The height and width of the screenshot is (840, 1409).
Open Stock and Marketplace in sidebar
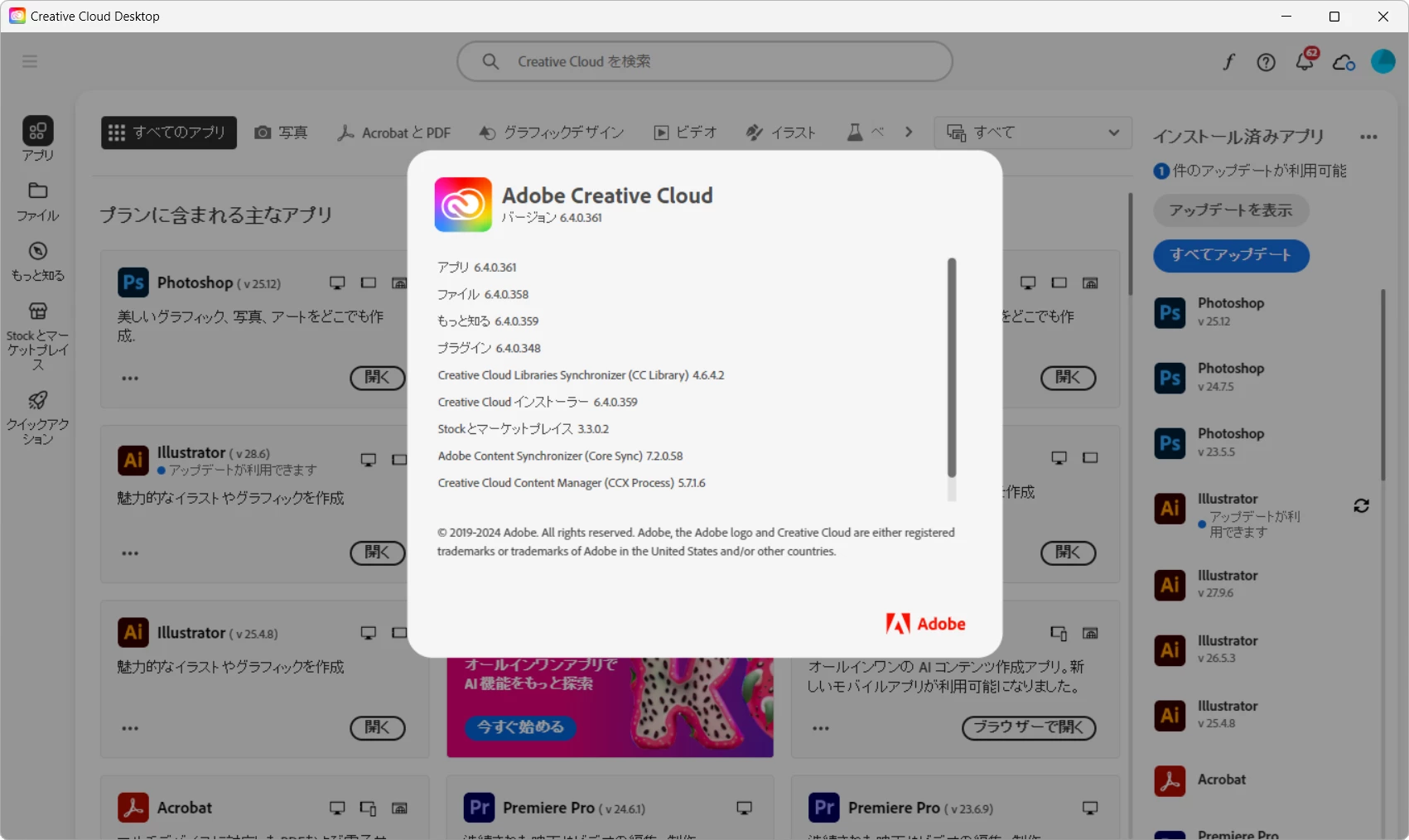point(37,336)
